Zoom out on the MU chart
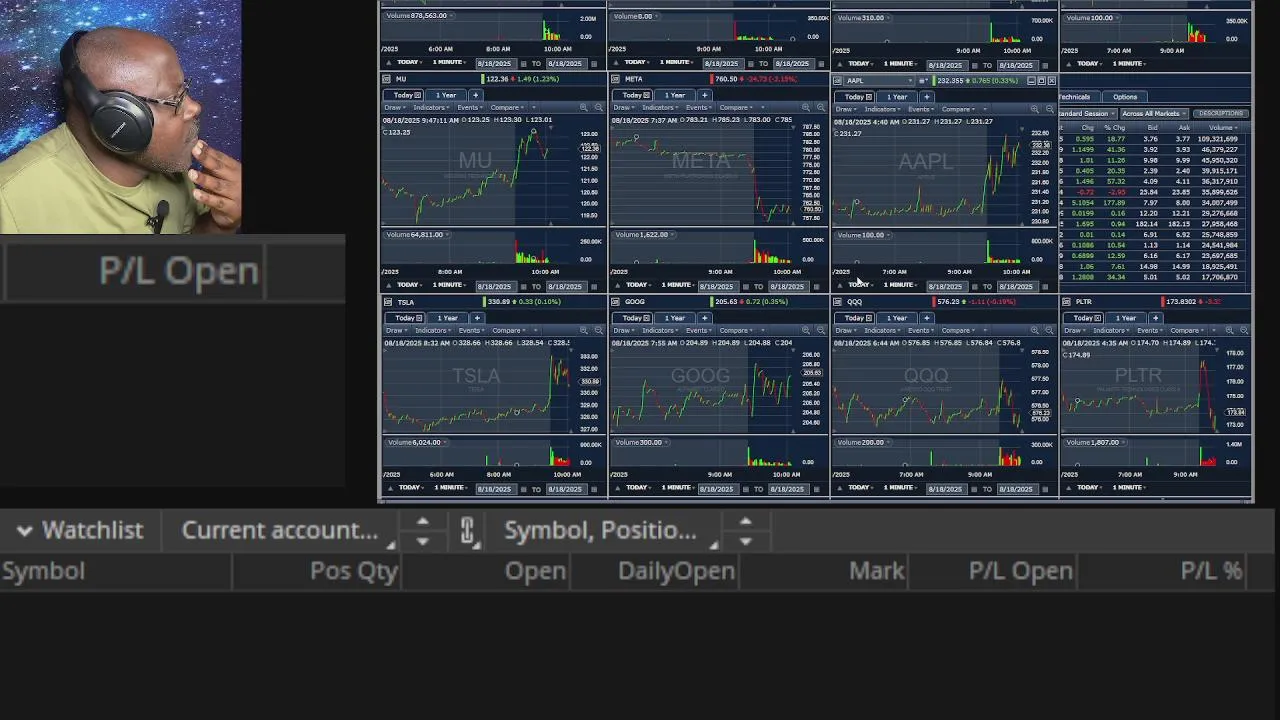1280x720 pixels. point(598,107)
